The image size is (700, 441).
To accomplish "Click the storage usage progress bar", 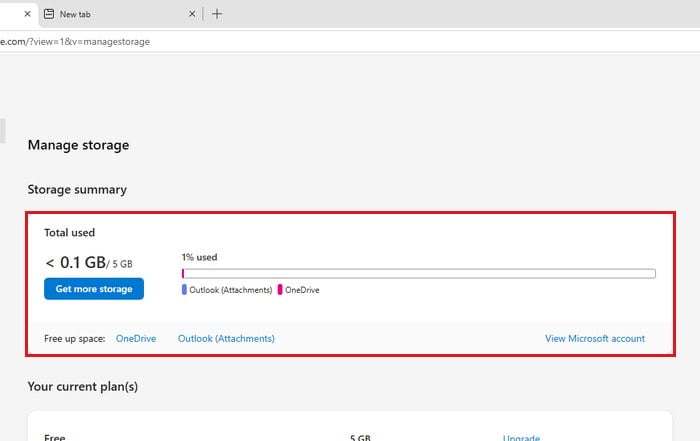I will coord(419,274).
